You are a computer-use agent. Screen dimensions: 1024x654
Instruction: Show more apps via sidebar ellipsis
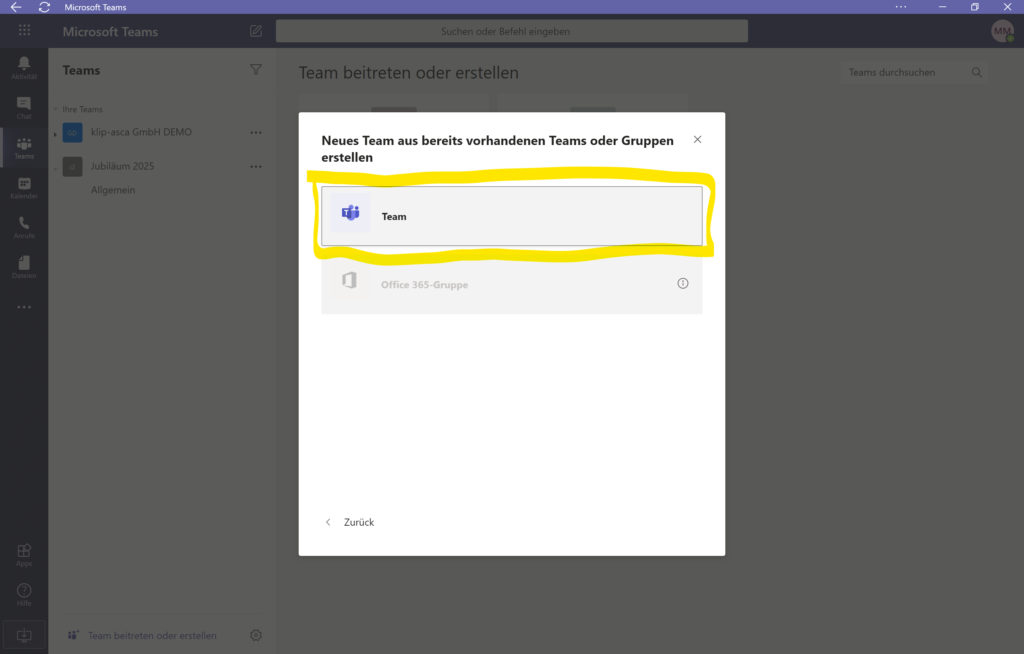coord(24,307)
